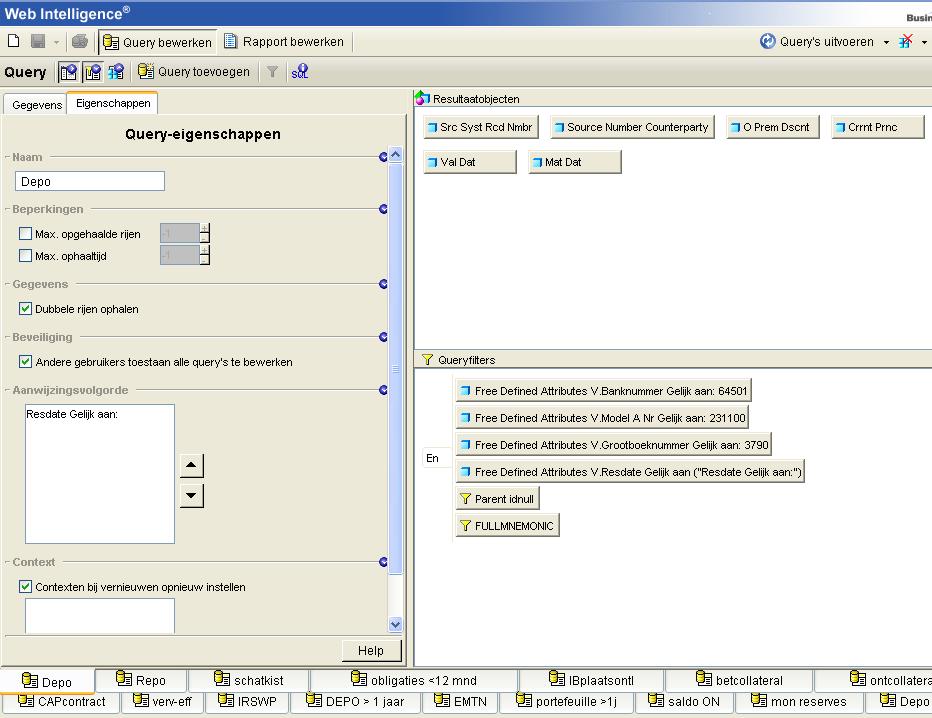932x718 pixels.
Task: Open the Query's uitvoeren dropdown arrow
Action: 886,42
